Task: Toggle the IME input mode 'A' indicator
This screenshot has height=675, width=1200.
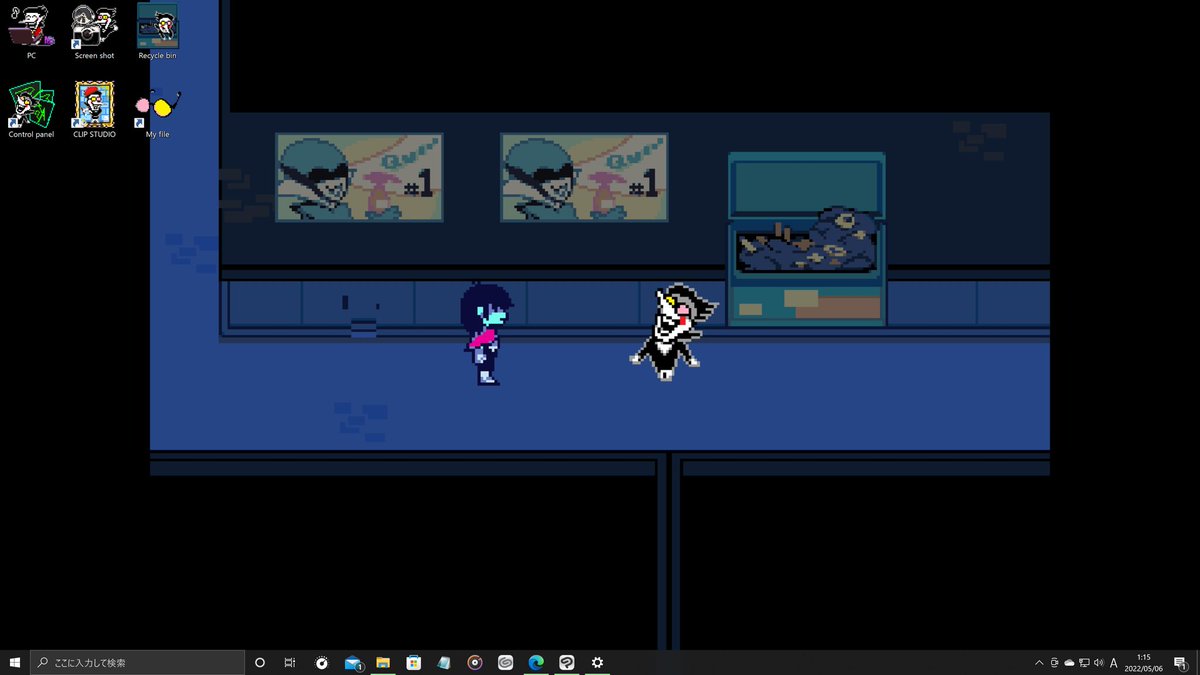Action: (x=1114, y=662)
